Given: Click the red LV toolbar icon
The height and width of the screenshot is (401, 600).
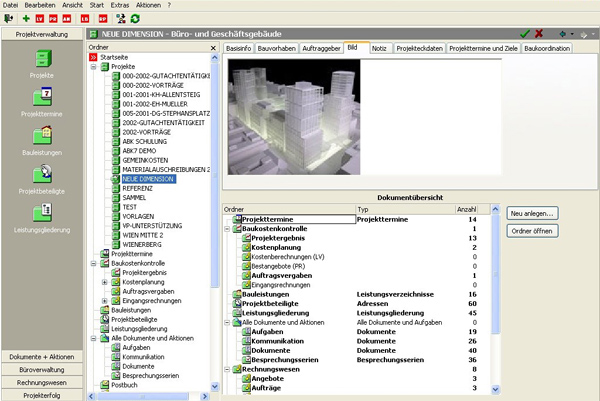Looking at the screenshot, I should pos(40,18).
